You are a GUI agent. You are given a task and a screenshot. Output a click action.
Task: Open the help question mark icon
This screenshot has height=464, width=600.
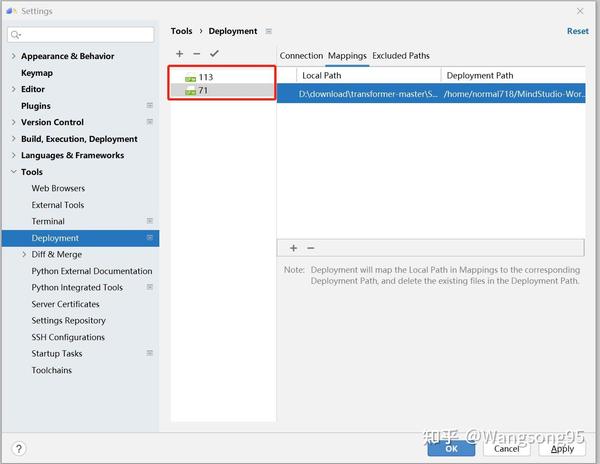(17, 449)
